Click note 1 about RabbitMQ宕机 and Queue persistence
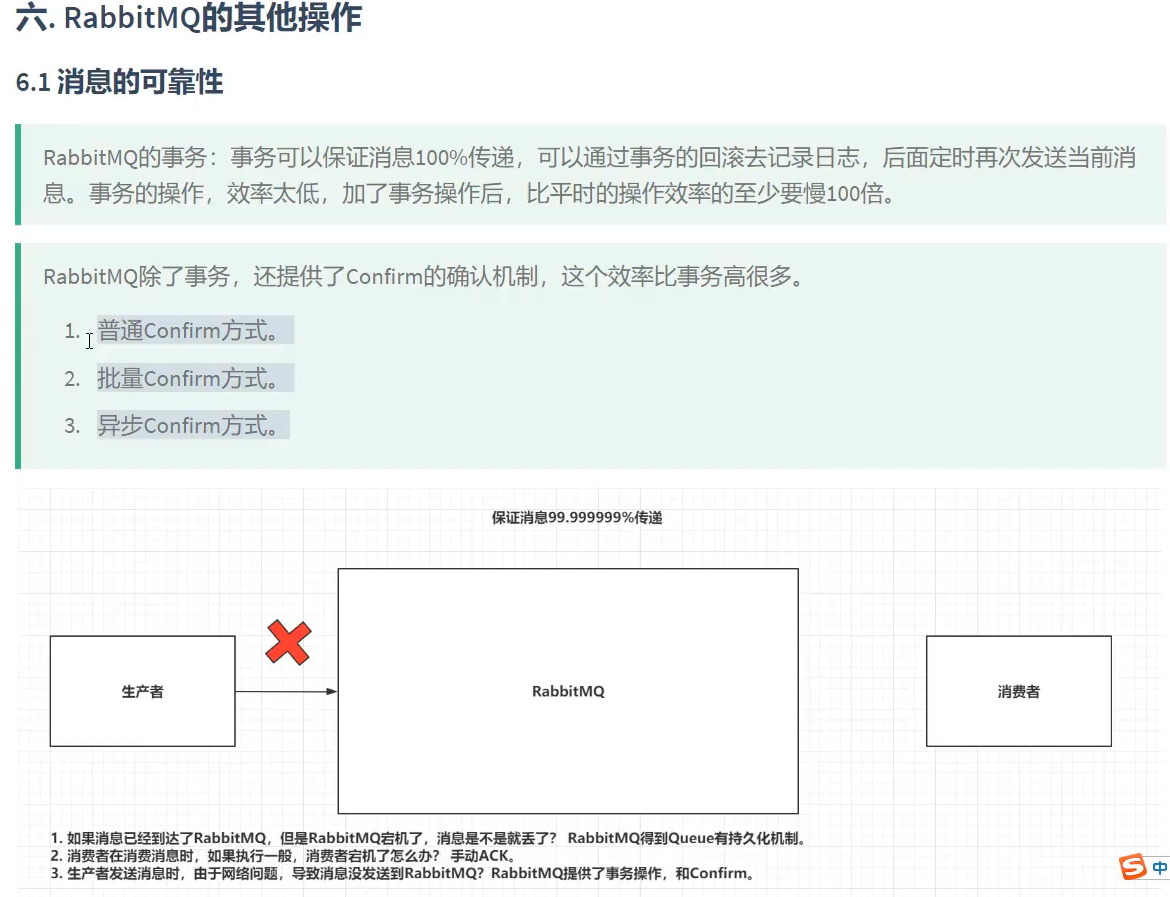1170x897 pixels. (428, 838)
